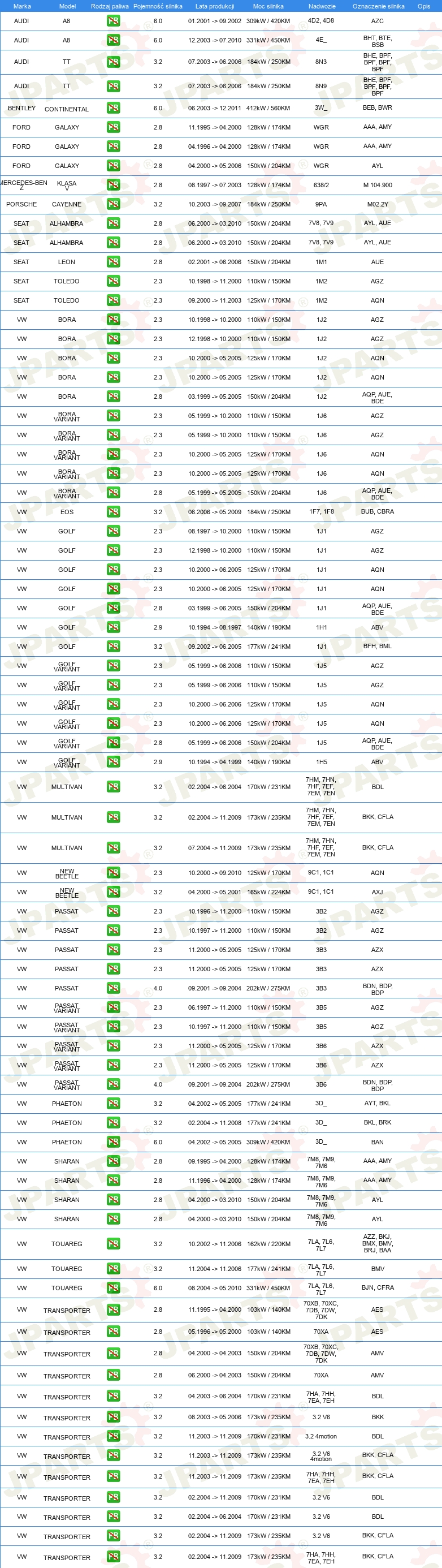
Task: Select the CONTINENTAL model cell
Action: coord(67,110)
